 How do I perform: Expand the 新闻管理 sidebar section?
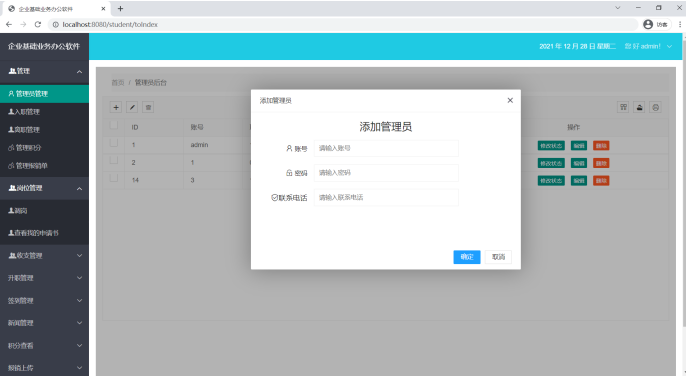tap(44, 323)
